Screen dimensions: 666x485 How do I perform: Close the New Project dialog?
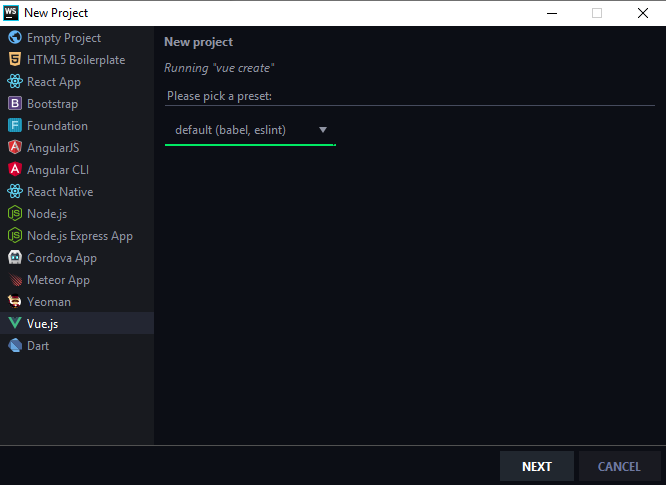coord(643,13)
